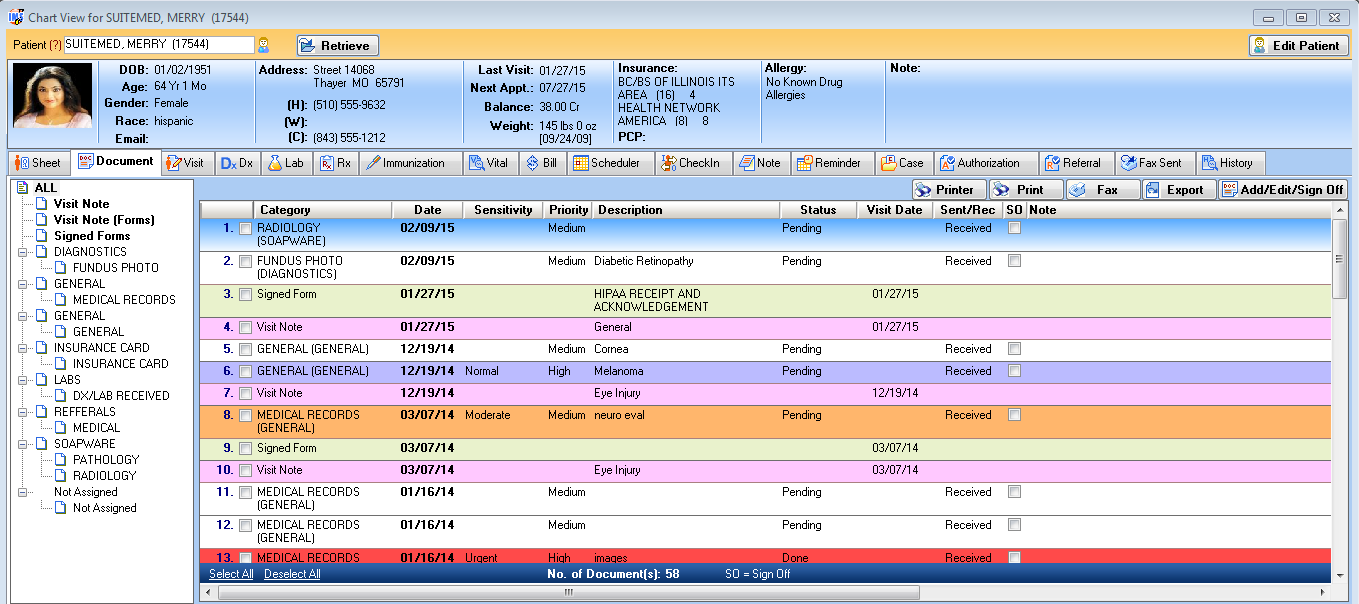The image size is (1359, 604).
Task: Open Immunization tab with syringe icon
Action: pos(405,163)
